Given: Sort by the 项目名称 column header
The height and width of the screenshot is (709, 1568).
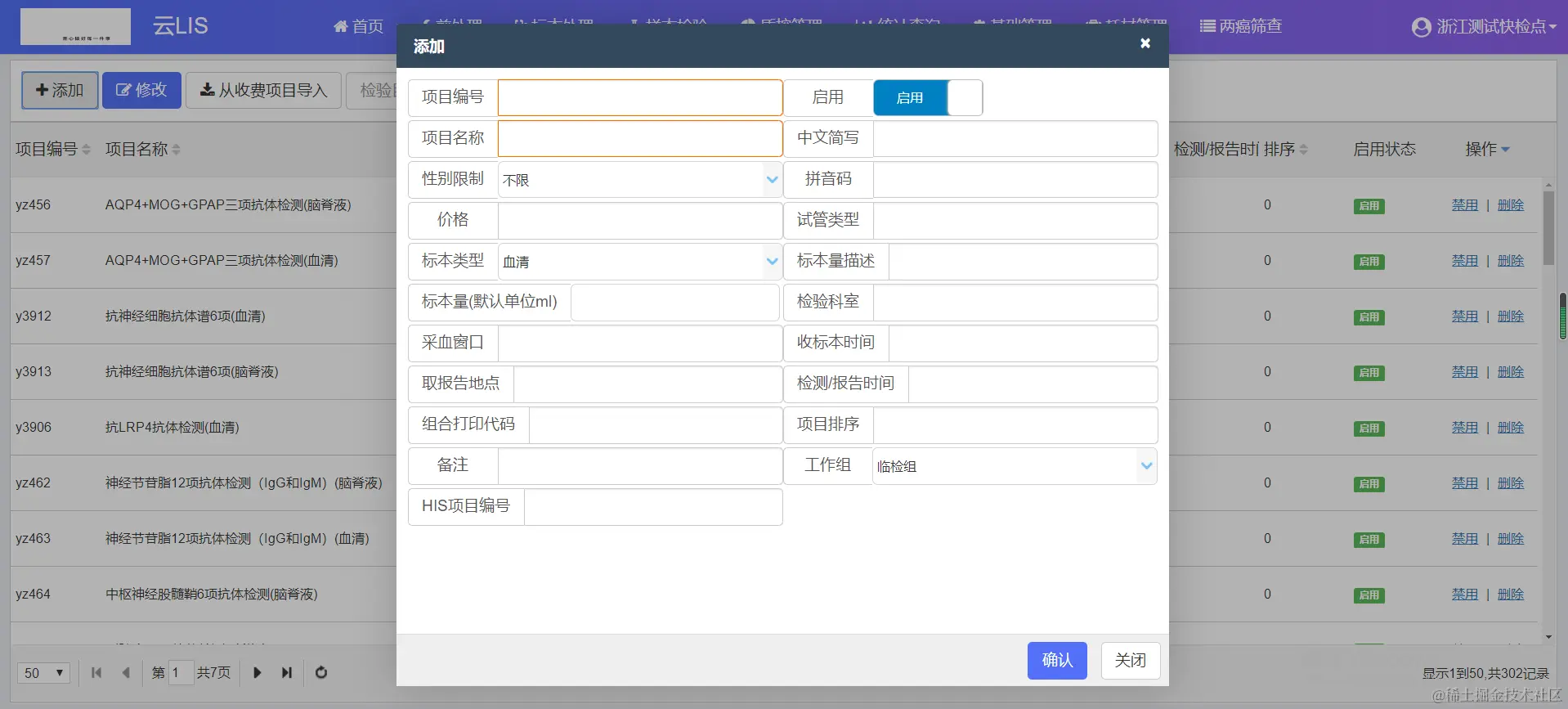Looking at the screenshot, I should click(x=142, y=149).
